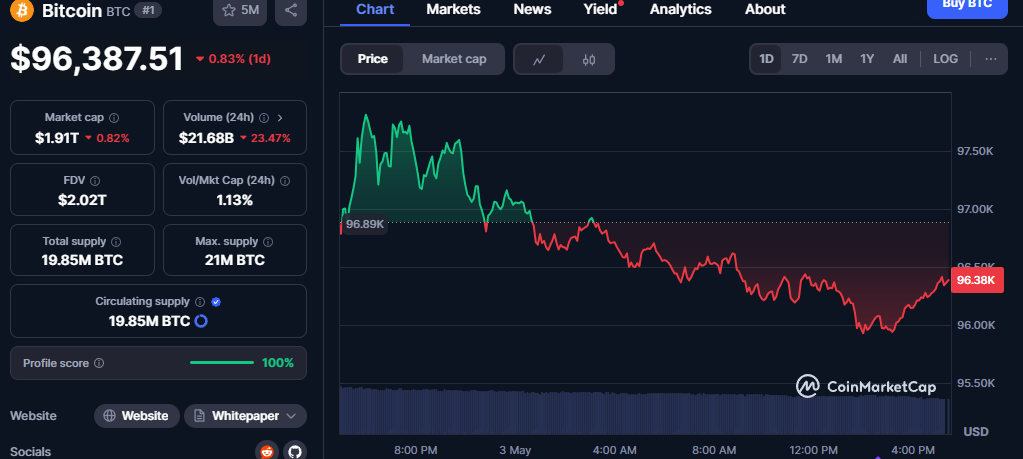Click the 100% profile score value
The height and width of the screenshot is (459, 1023).
click(x=278, y=363)
